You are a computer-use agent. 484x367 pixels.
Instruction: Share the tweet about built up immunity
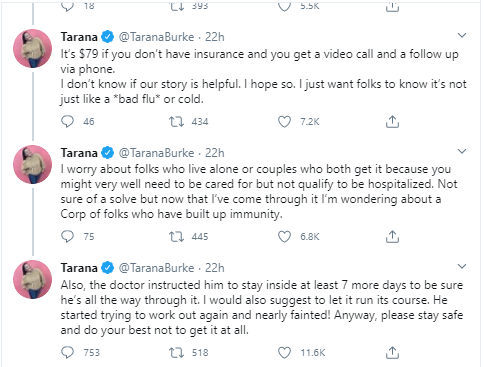coord(392,236)
